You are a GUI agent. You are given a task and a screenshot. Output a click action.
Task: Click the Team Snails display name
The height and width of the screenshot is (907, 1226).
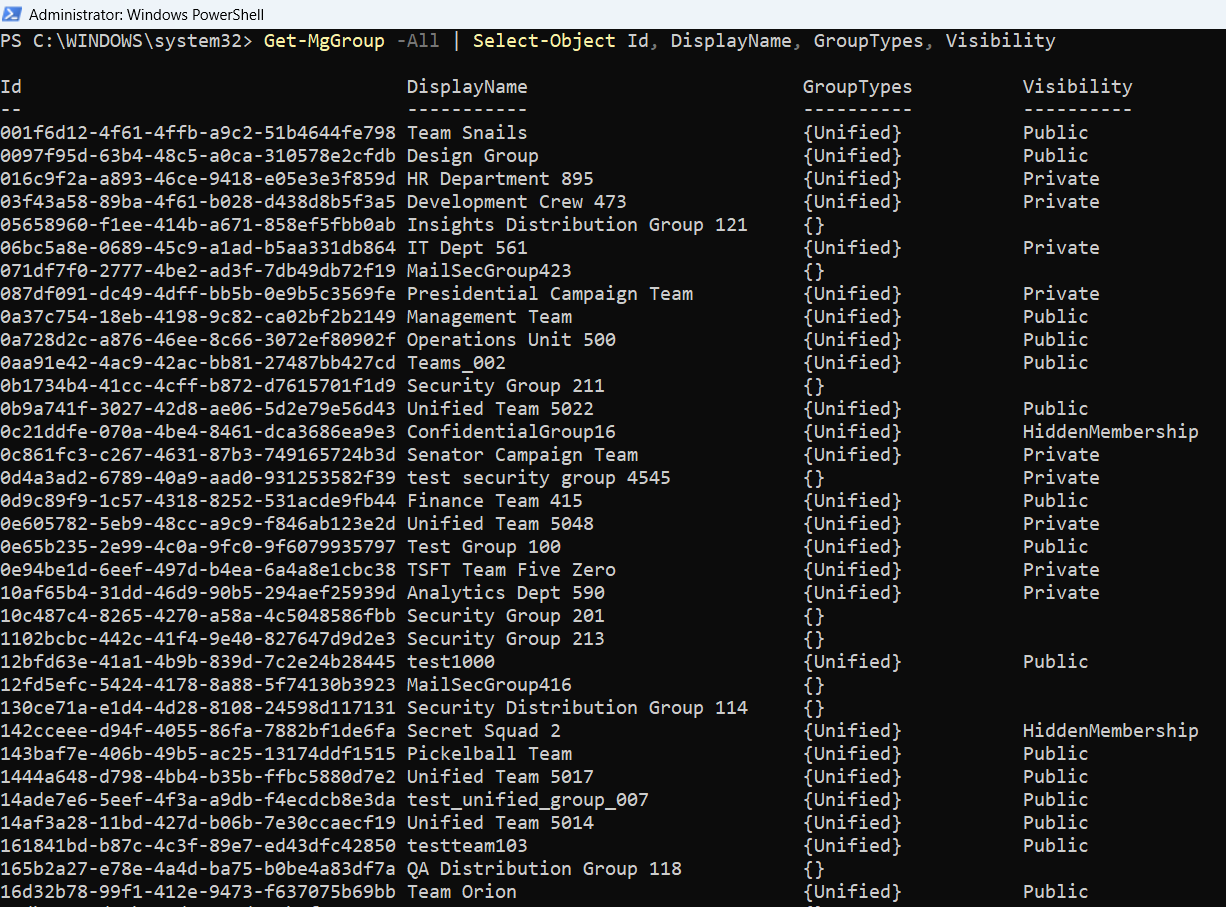coord(466,133)
